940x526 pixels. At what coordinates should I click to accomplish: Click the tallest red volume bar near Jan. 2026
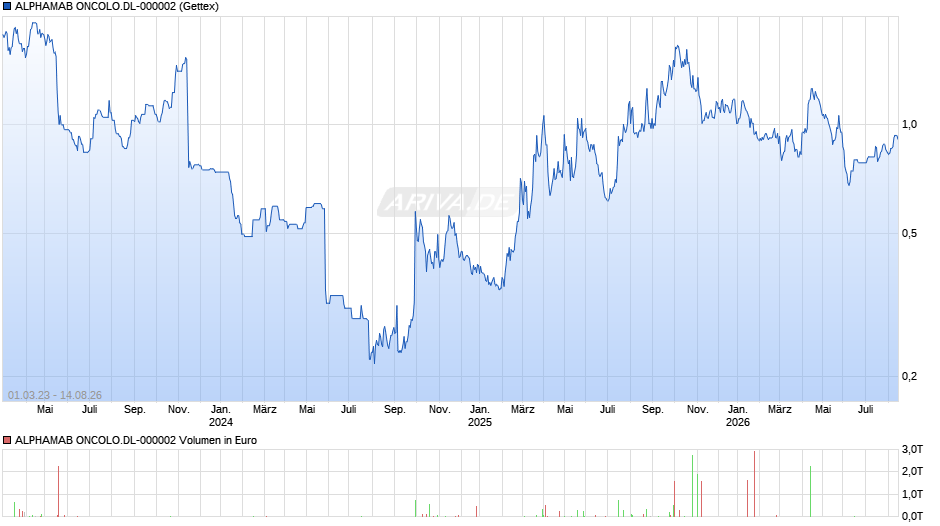click(754, 484)
